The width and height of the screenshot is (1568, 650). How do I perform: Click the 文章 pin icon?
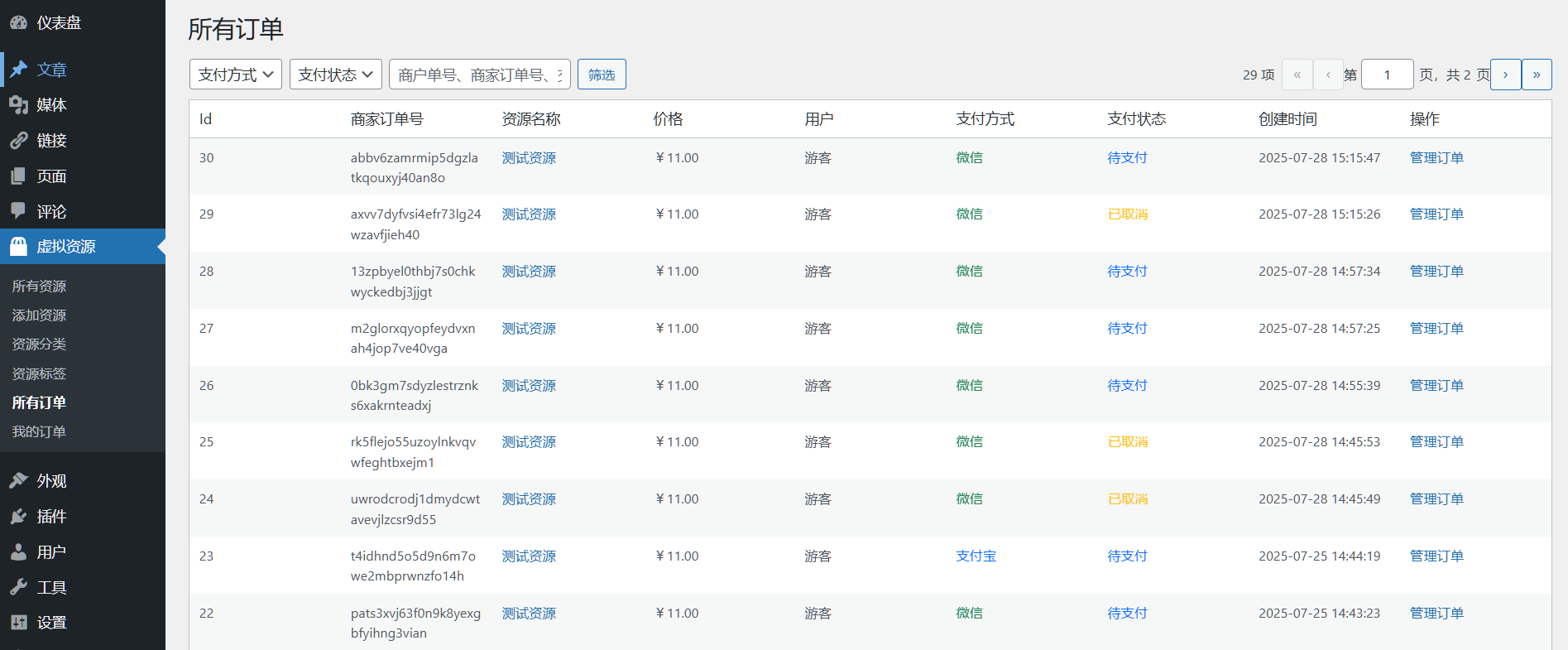pyautogui.click(x=18, y=70)
